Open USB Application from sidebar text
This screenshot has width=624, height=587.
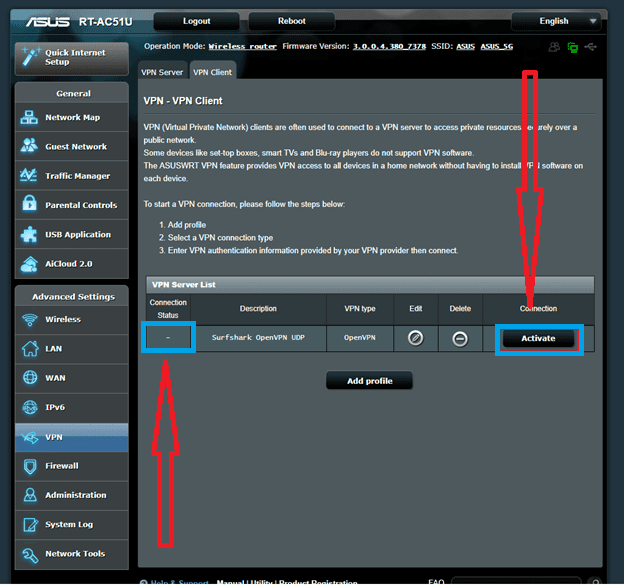(78, 234)
